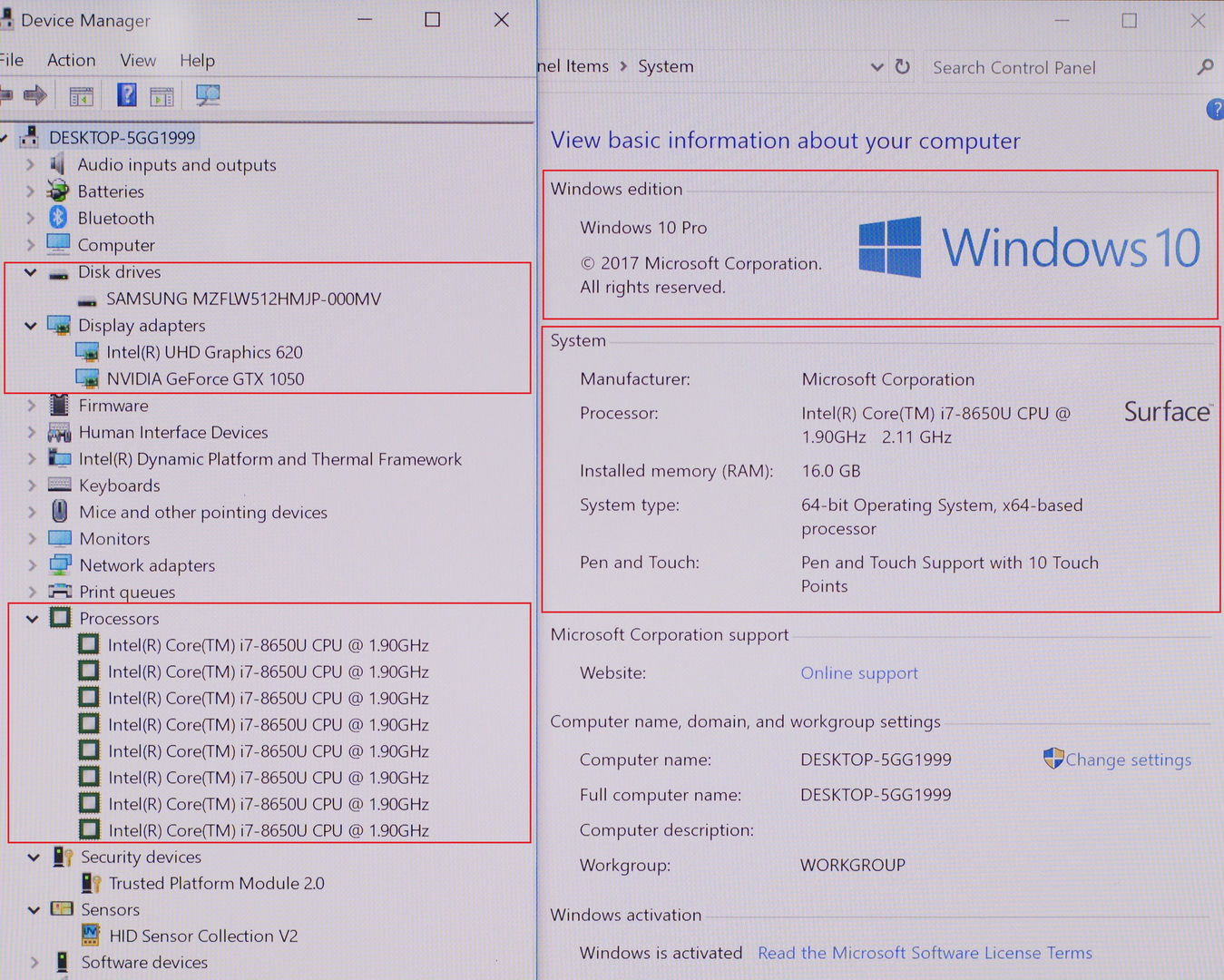Open the Action menu in Device Manager

(x=72, y=60)
